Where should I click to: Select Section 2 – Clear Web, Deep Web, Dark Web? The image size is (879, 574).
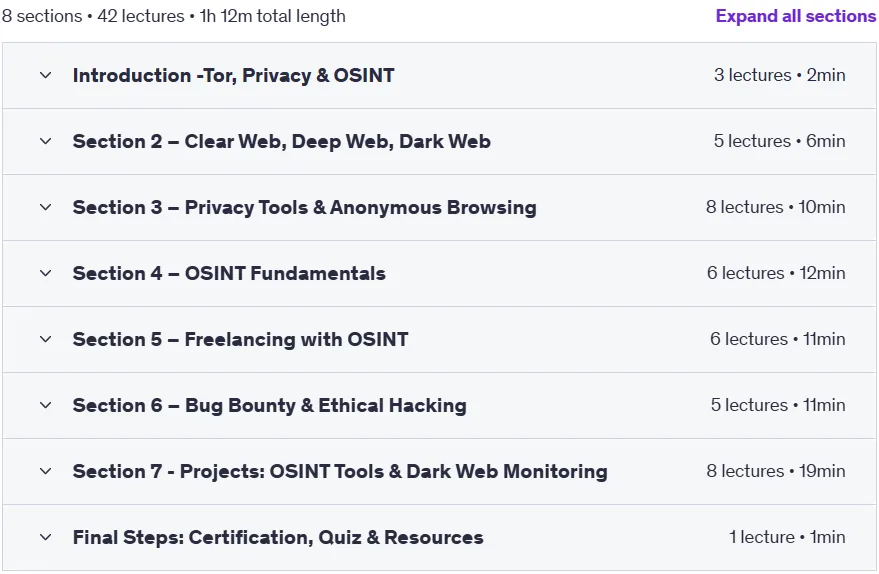pyautogui.click(x=281, y=141)
